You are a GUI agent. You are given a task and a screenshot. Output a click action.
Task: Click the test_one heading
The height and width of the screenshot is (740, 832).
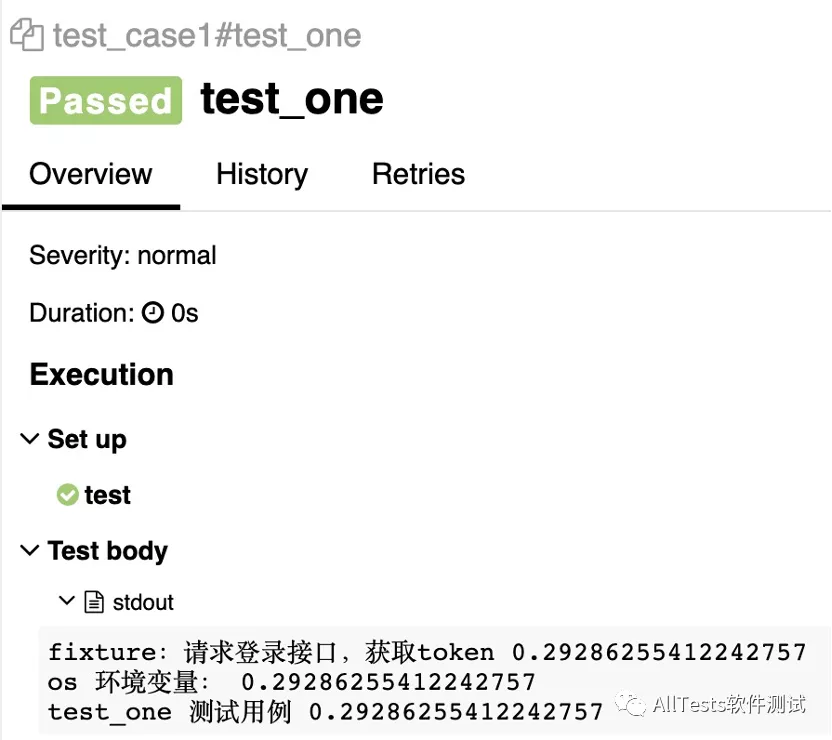pos(291,99)
